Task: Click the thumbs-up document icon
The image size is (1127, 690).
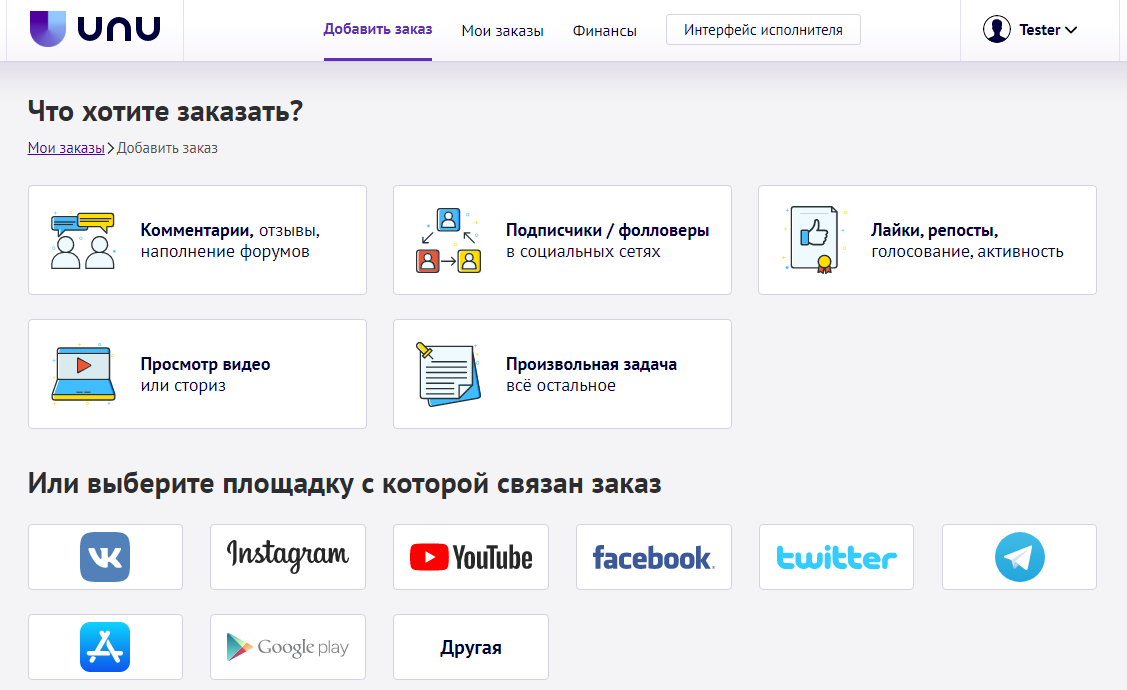Action: pyautogui.click(x=814, y=240)
